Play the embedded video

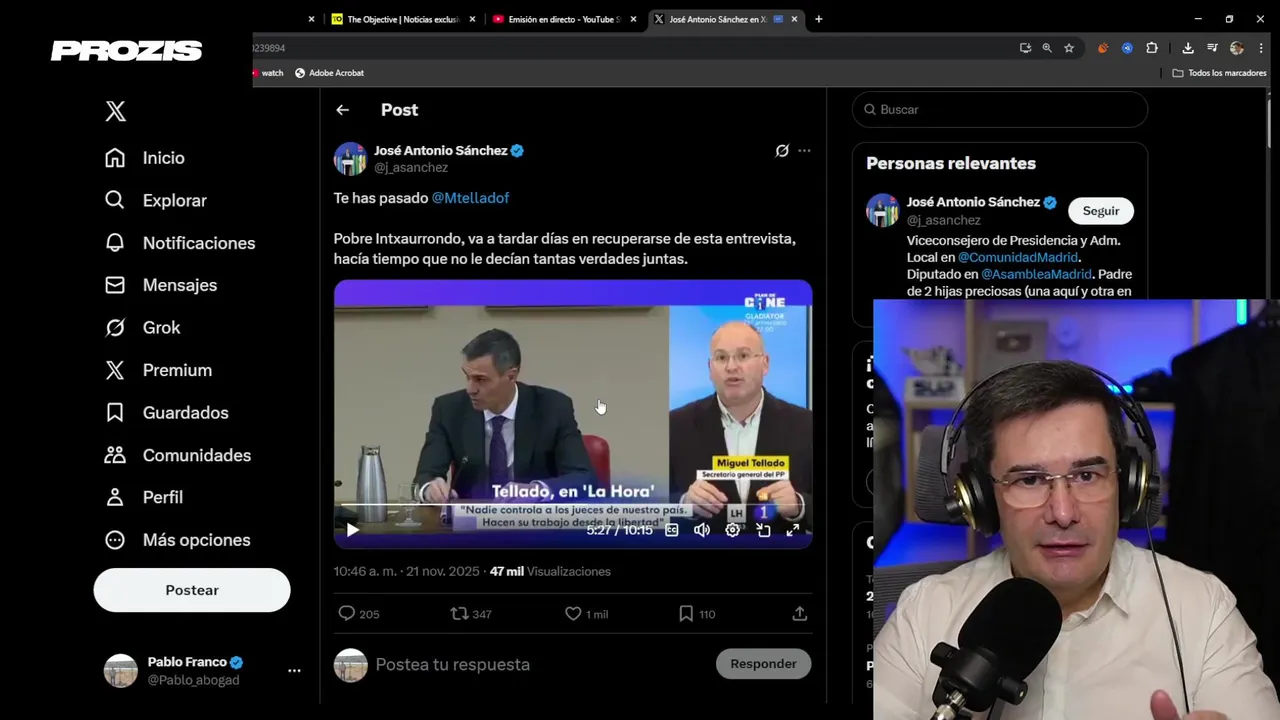tap(352, 530)
